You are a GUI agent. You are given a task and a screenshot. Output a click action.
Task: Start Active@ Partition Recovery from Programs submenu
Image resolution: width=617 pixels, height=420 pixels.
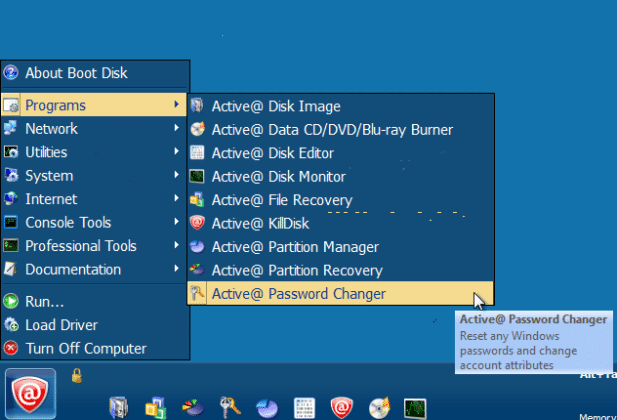coord(340,270)
